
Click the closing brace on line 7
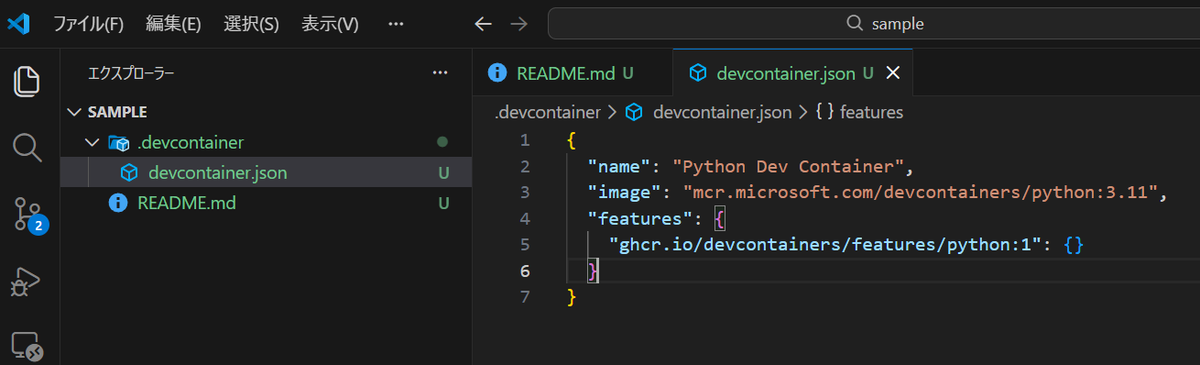pyautogui.click(x=572, y=297)
